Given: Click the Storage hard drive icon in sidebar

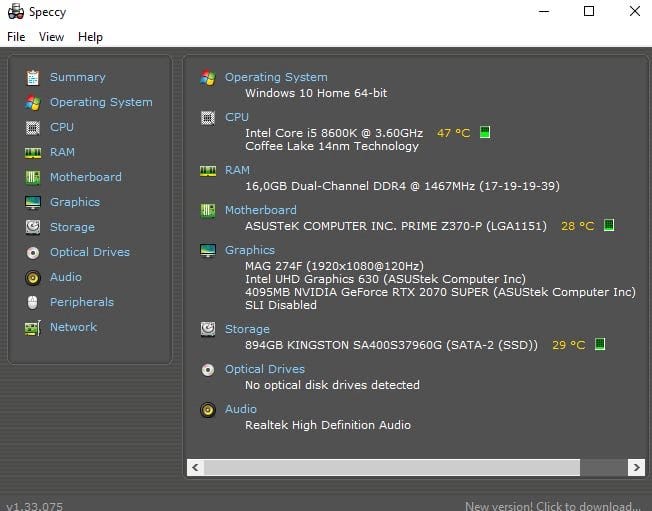Looking at the screenshot, I should [33, 227].
